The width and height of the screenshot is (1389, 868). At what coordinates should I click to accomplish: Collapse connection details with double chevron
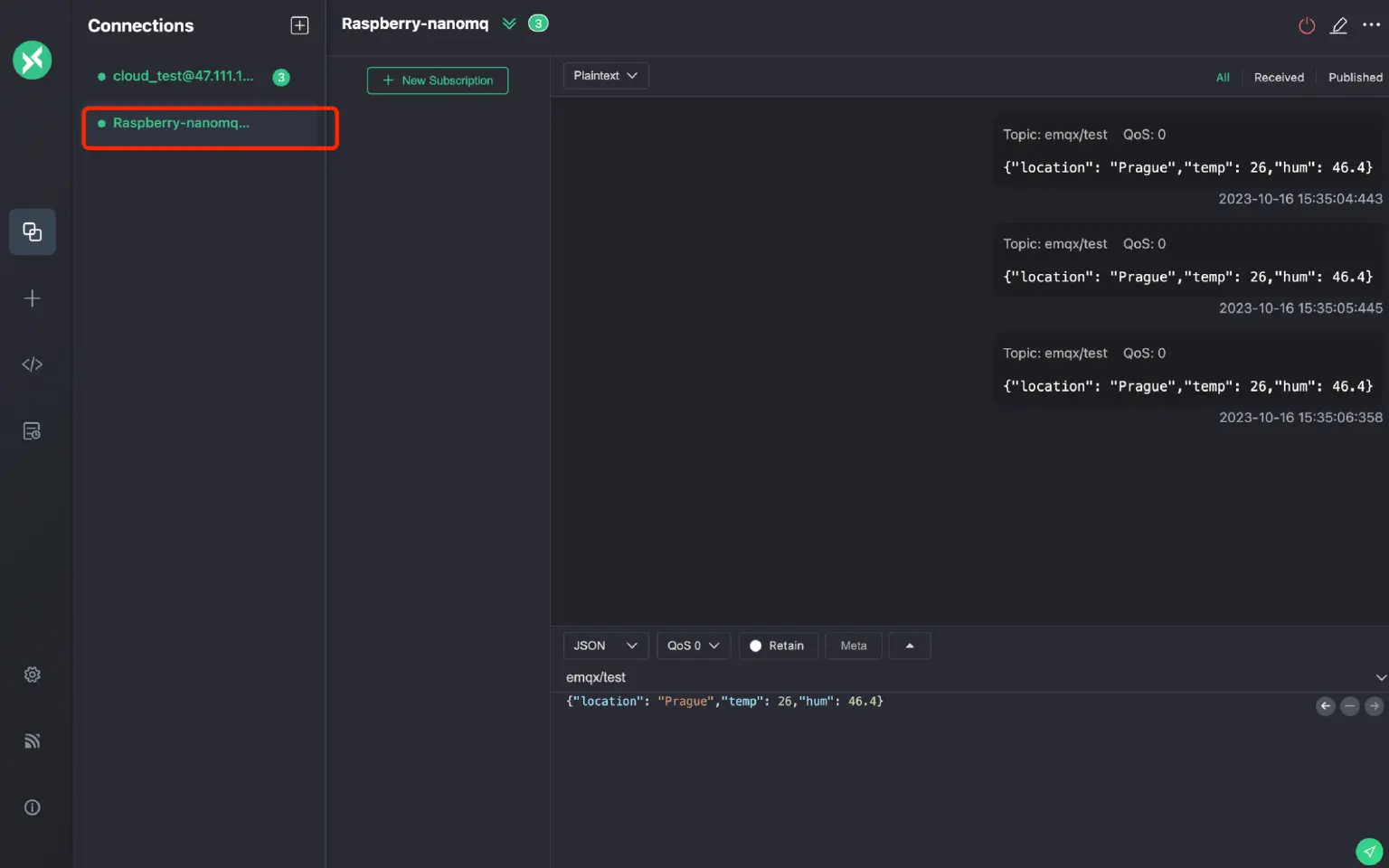tap(509, 24)
